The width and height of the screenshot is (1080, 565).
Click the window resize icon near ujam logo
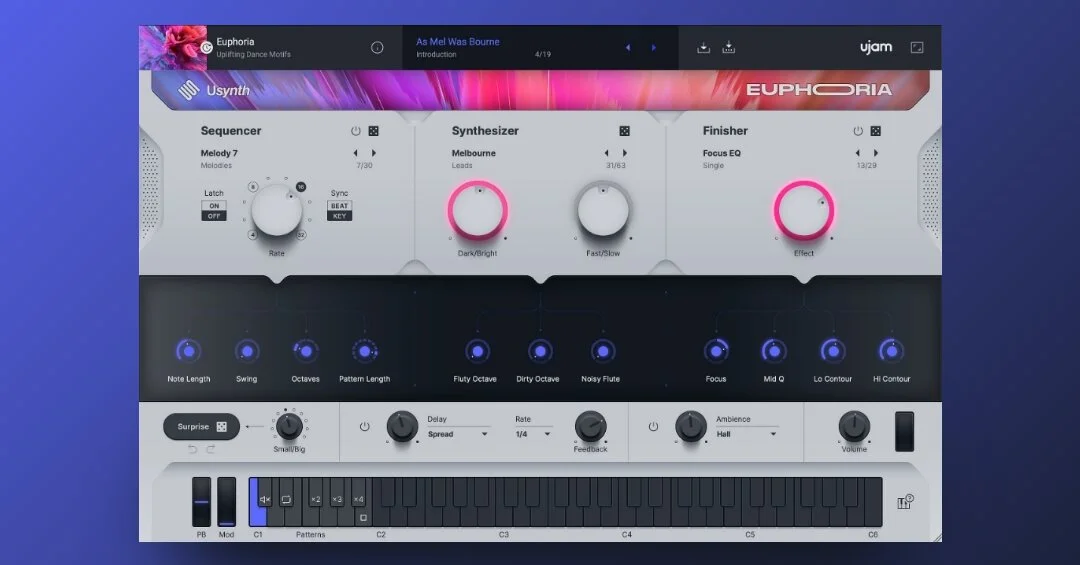coord(917,48)
